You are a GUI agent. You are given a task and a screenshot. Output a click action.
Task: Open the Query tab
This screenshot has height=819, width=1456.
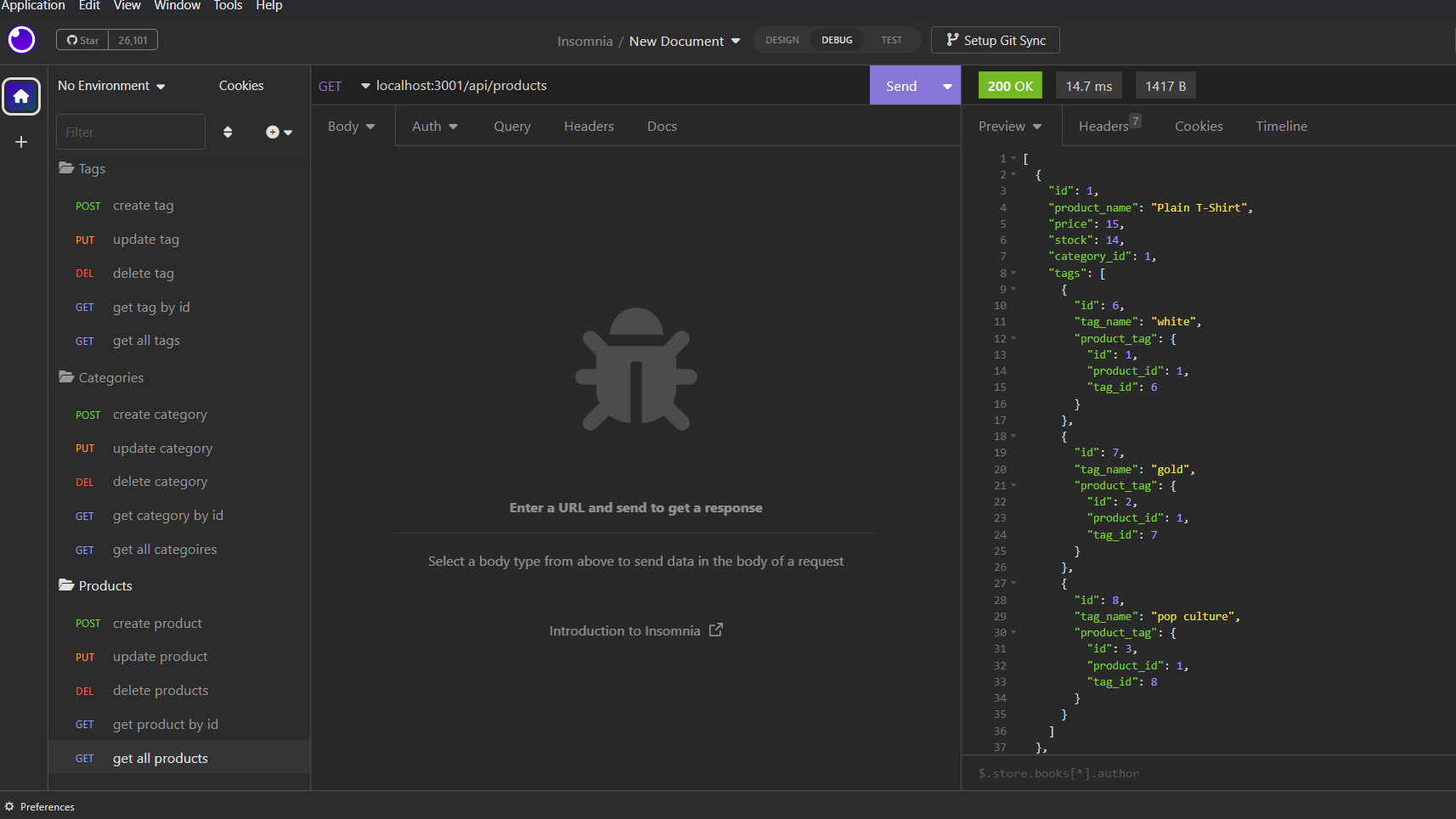click(512, 126)
